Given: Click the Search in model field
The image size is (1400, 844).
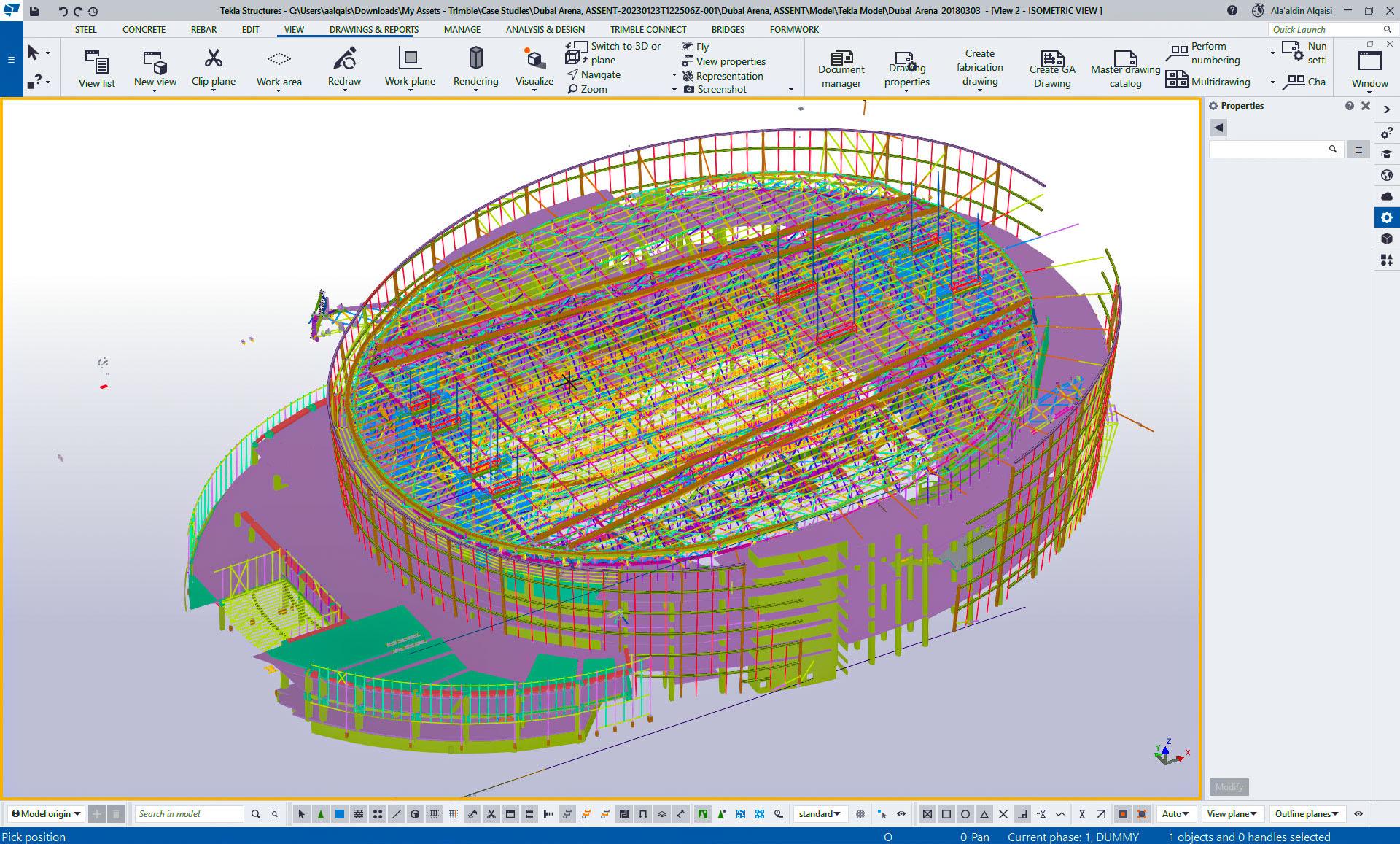Looking at the screenshot, I should [x=190, y=814].
